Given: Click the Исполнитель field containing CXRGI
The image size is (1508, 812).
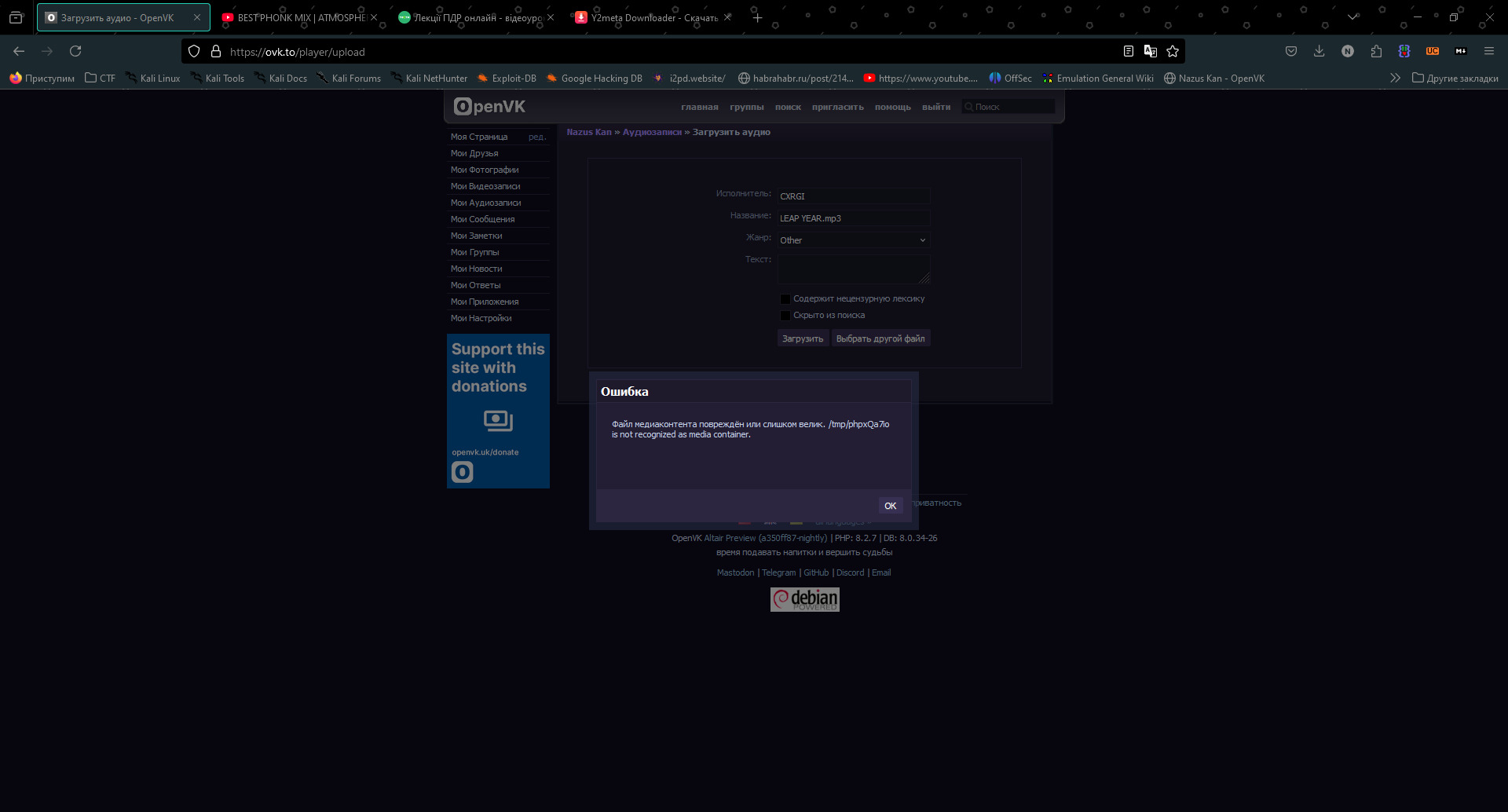Looking at the screenshot, I should coord(854,196).
